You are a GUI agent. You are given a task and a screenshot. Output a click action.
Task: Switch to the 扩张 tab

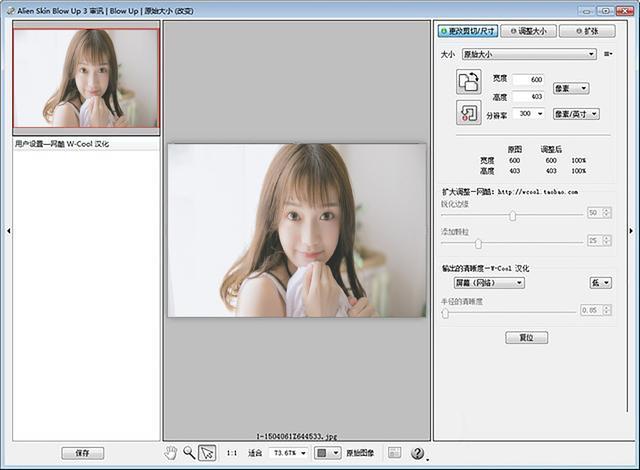[585, 31]
